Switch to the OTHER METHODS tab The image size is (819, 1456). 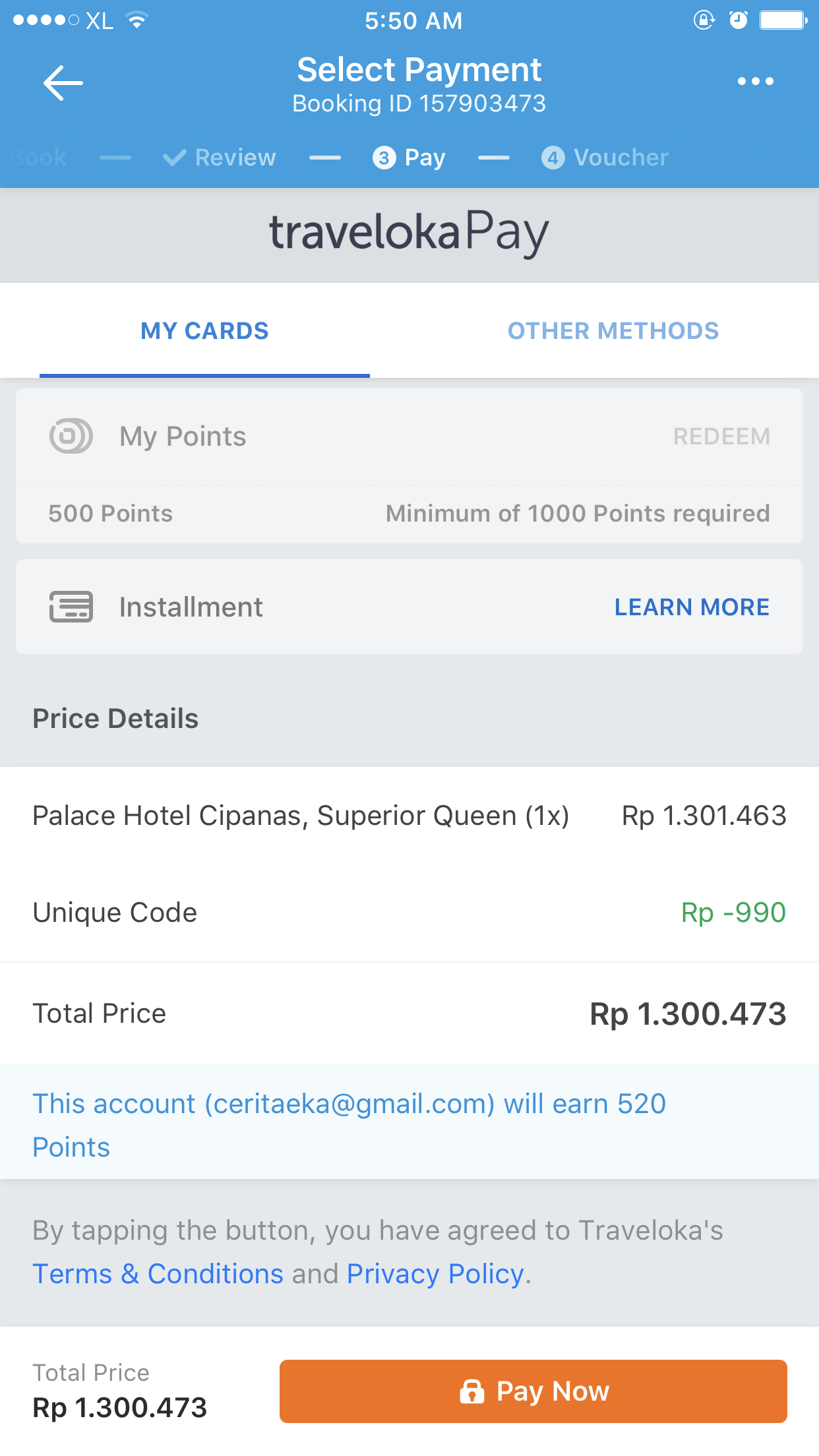pos(613,331)
